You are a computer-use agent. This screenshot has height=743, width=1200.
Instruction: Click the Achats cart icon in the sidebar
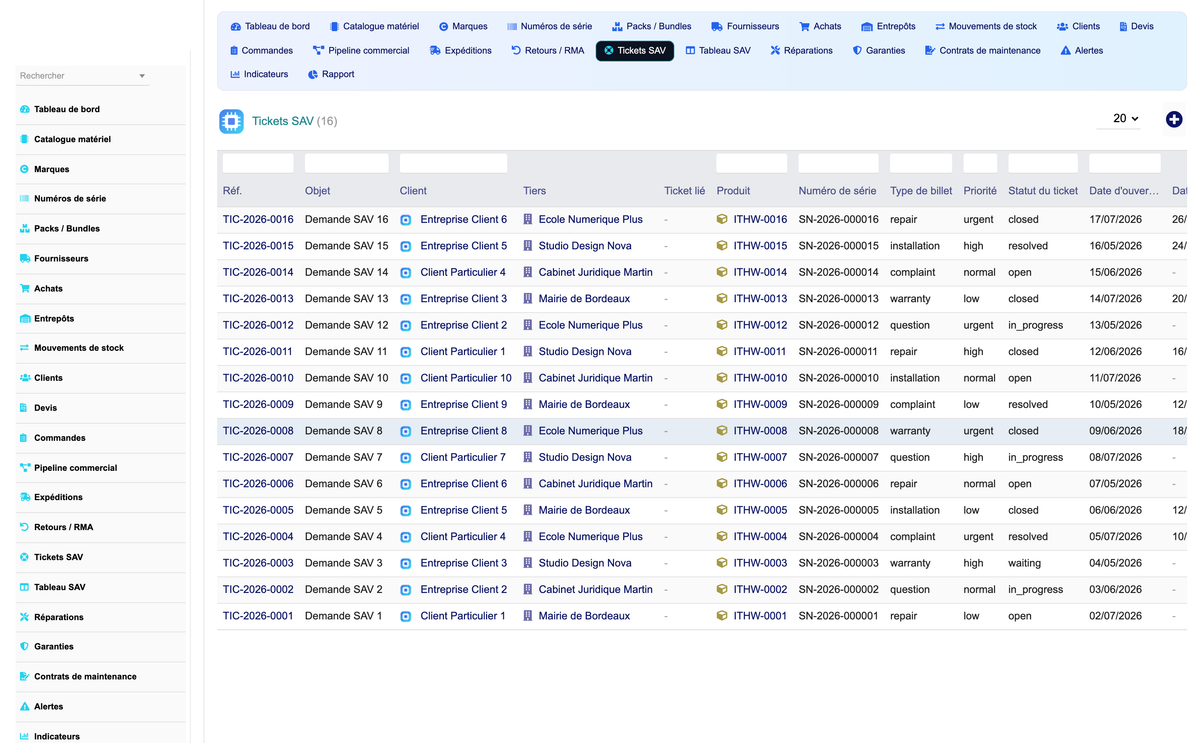[x=25, y=288]
